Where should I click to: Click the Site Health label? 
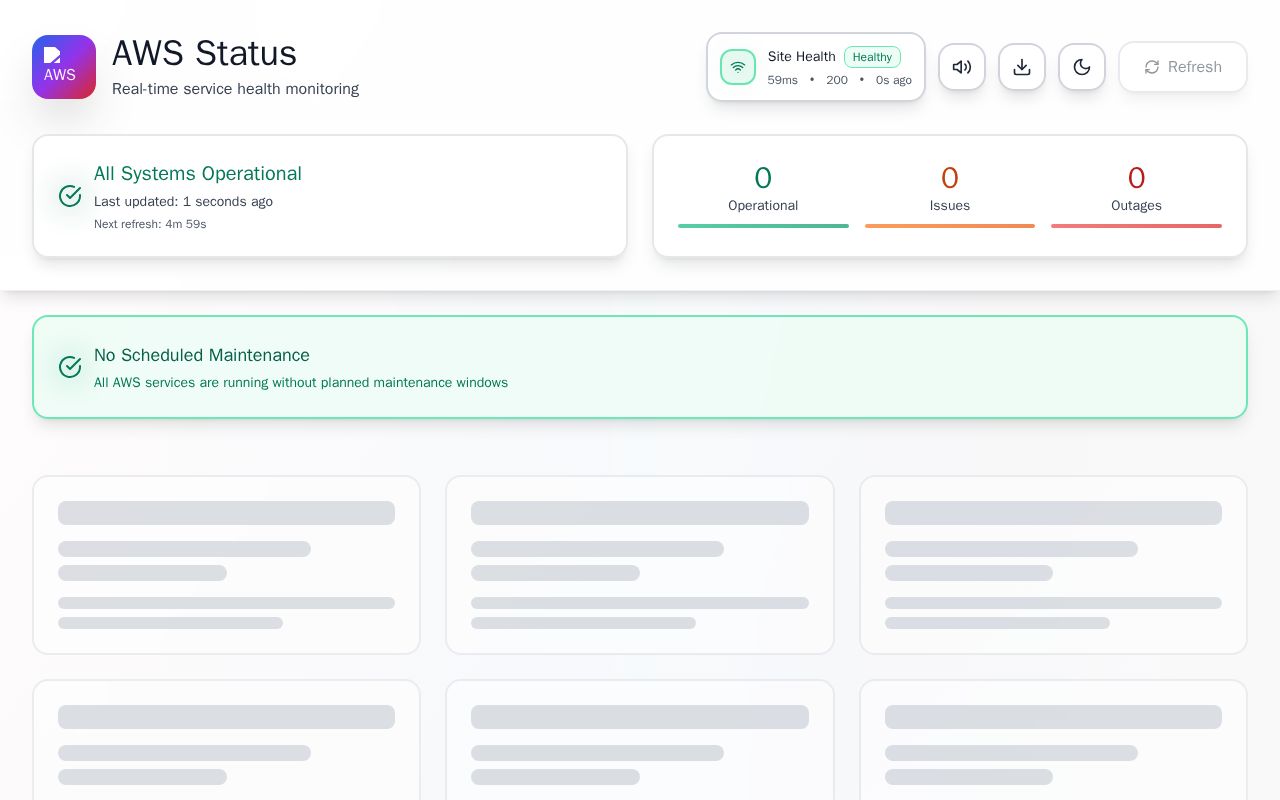click(x=802, y=57)
